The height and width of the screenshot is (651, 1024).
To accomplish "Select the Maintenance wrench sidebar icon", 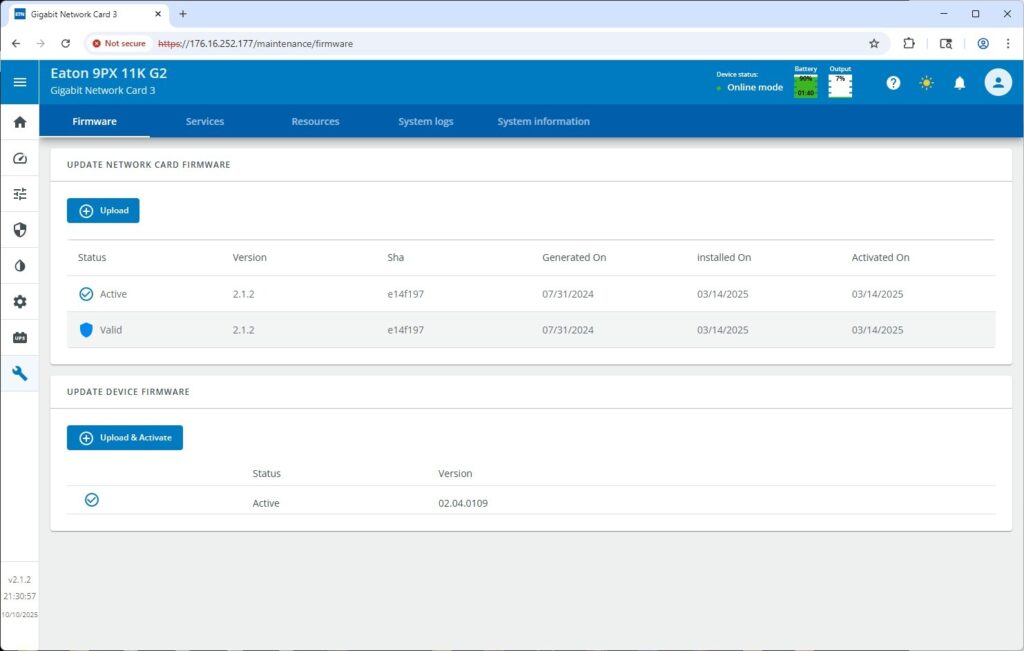I will point(20,374).
